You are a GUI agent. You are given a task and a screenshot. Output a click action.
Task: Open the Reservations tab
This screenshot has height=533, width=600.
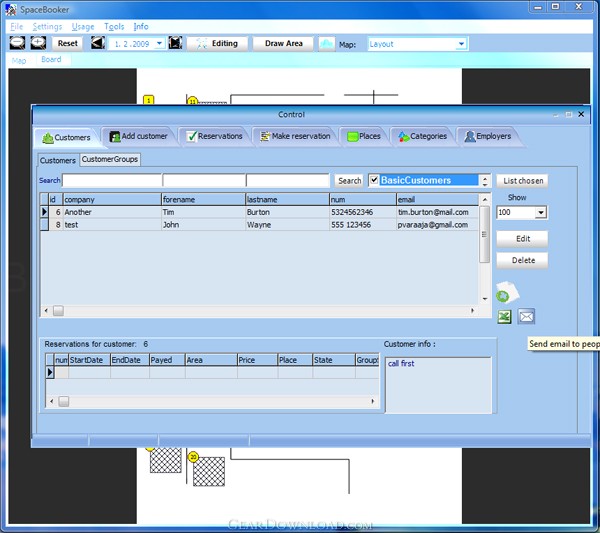(214, 136)
